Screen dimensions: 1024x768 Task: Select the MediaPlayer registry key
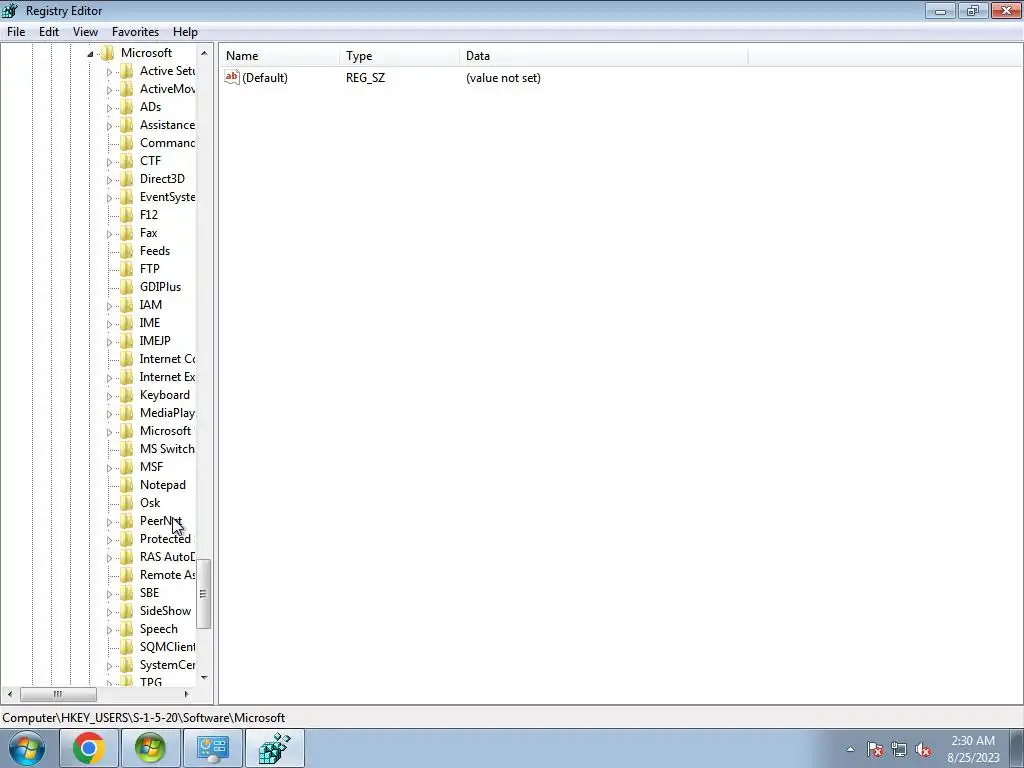point(167,413)
